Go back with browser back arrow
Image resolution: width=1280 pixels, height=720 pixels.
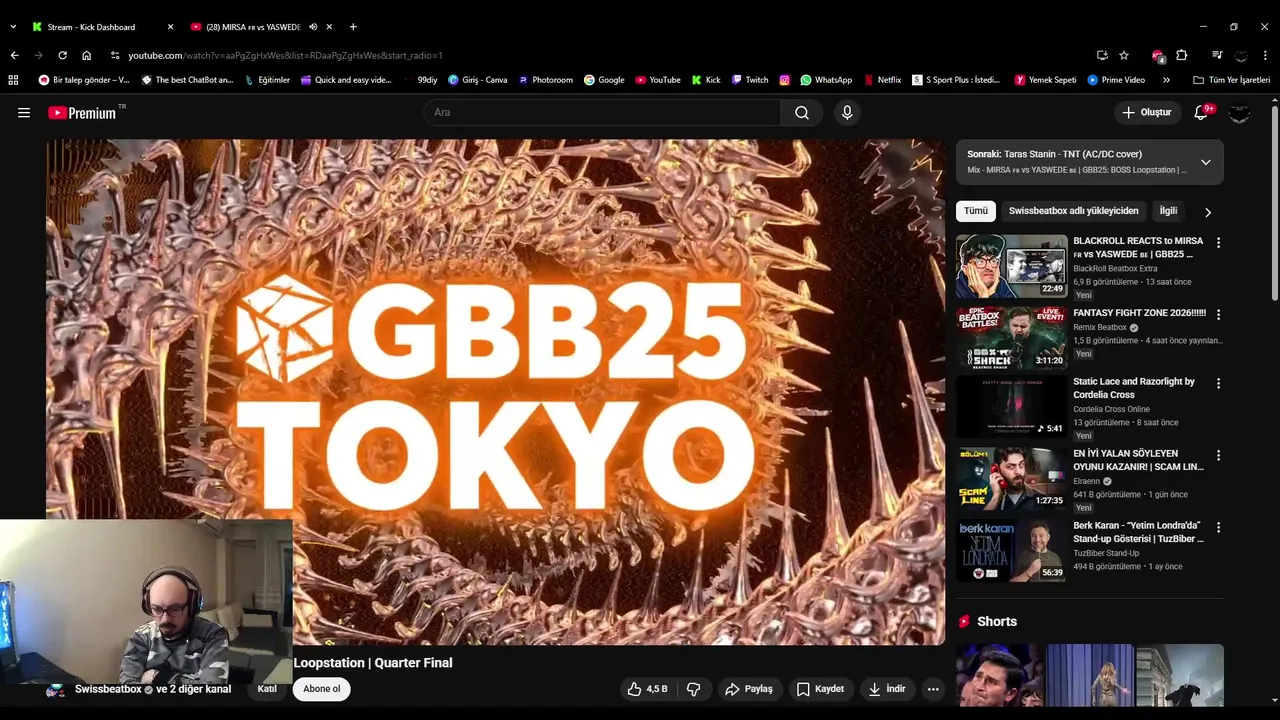14,55
